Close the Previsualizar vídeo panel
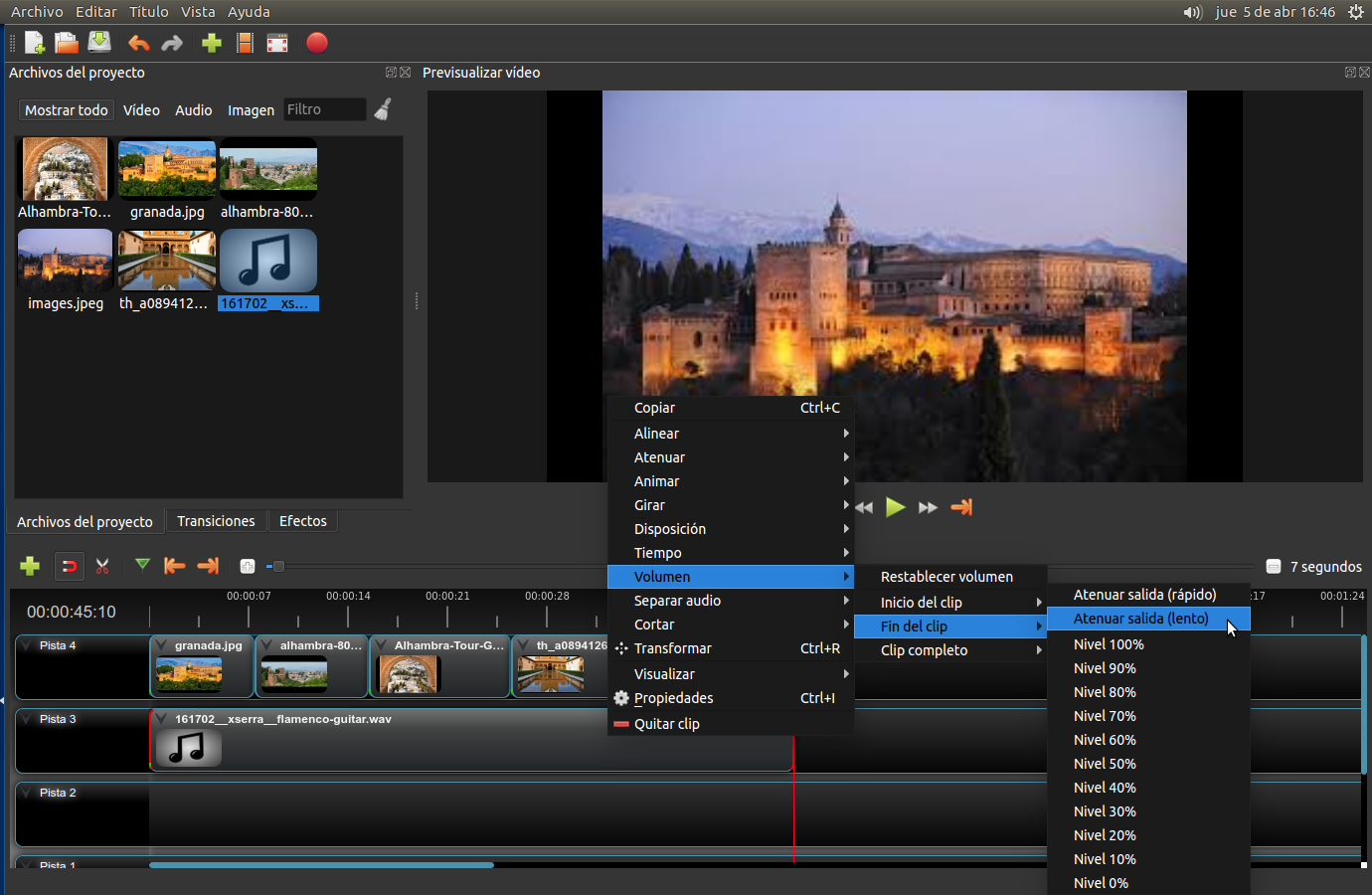Viewport: 1372px width, 895px height. [x=1365, y=73]
